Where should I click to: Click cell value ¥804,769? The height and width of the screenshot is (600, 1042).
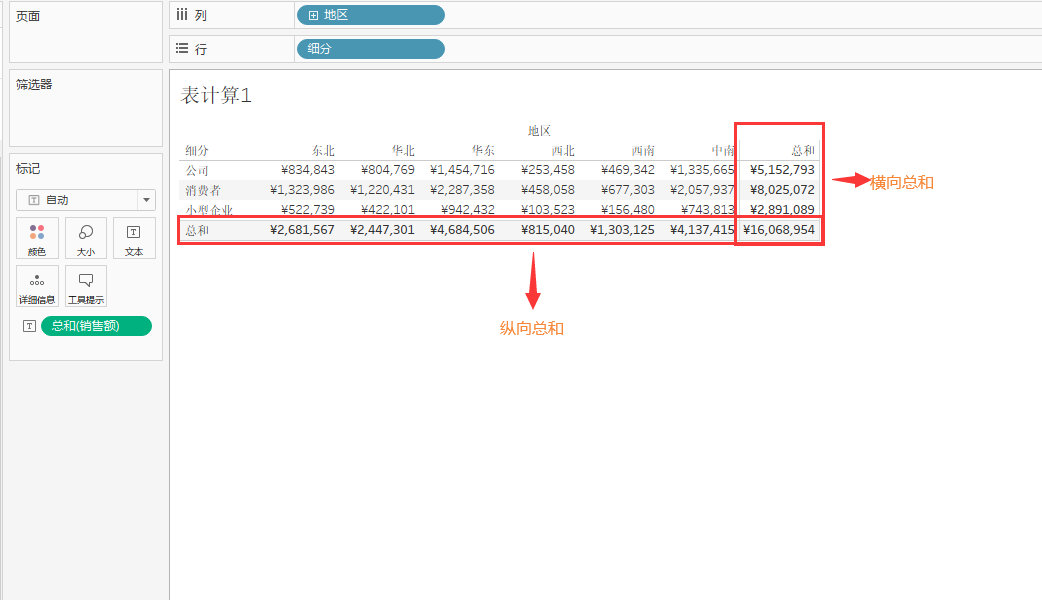point(387,170)
